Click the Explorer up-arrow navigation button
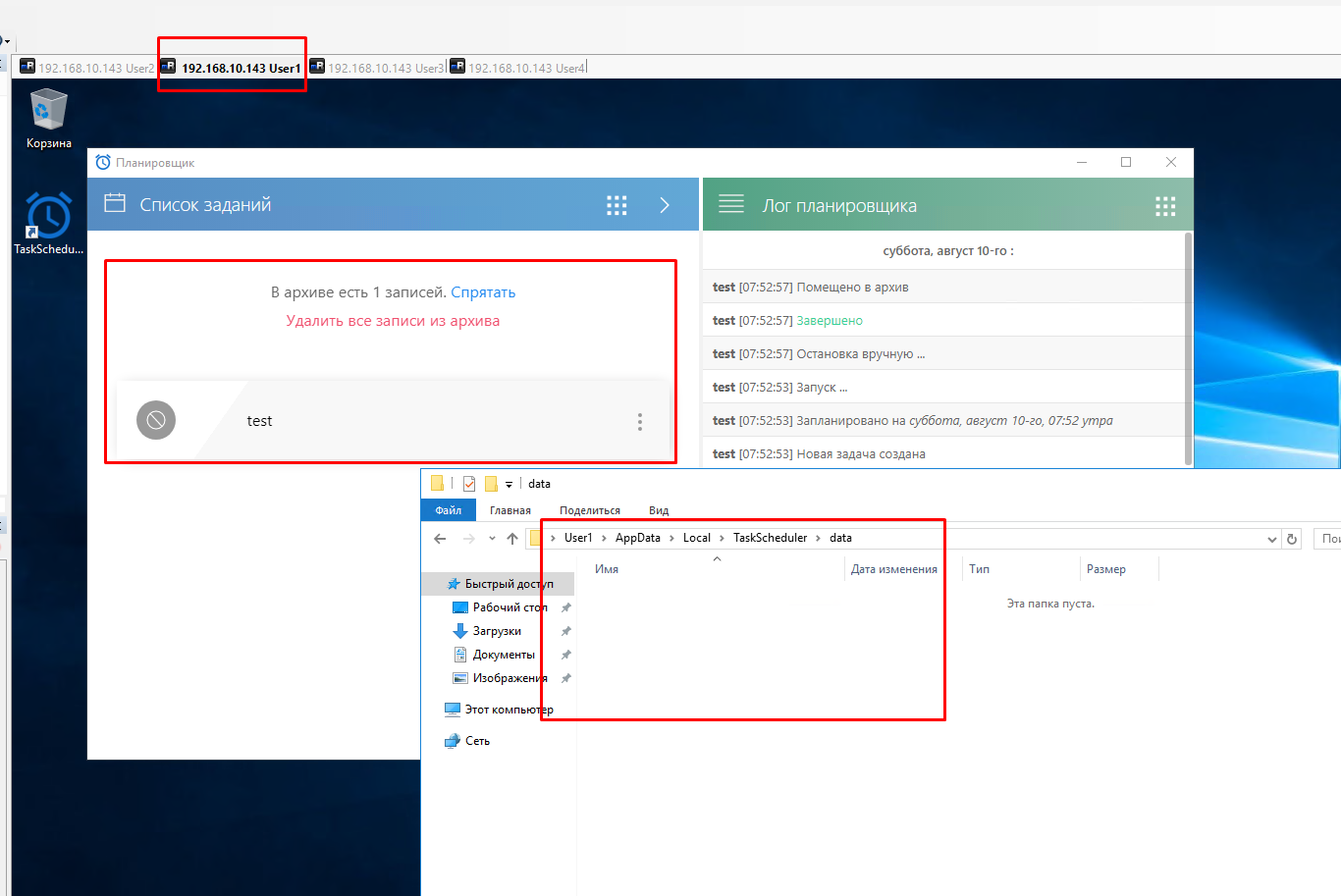1341x896 pixels. pyautogui.click(x=512, y=539)
